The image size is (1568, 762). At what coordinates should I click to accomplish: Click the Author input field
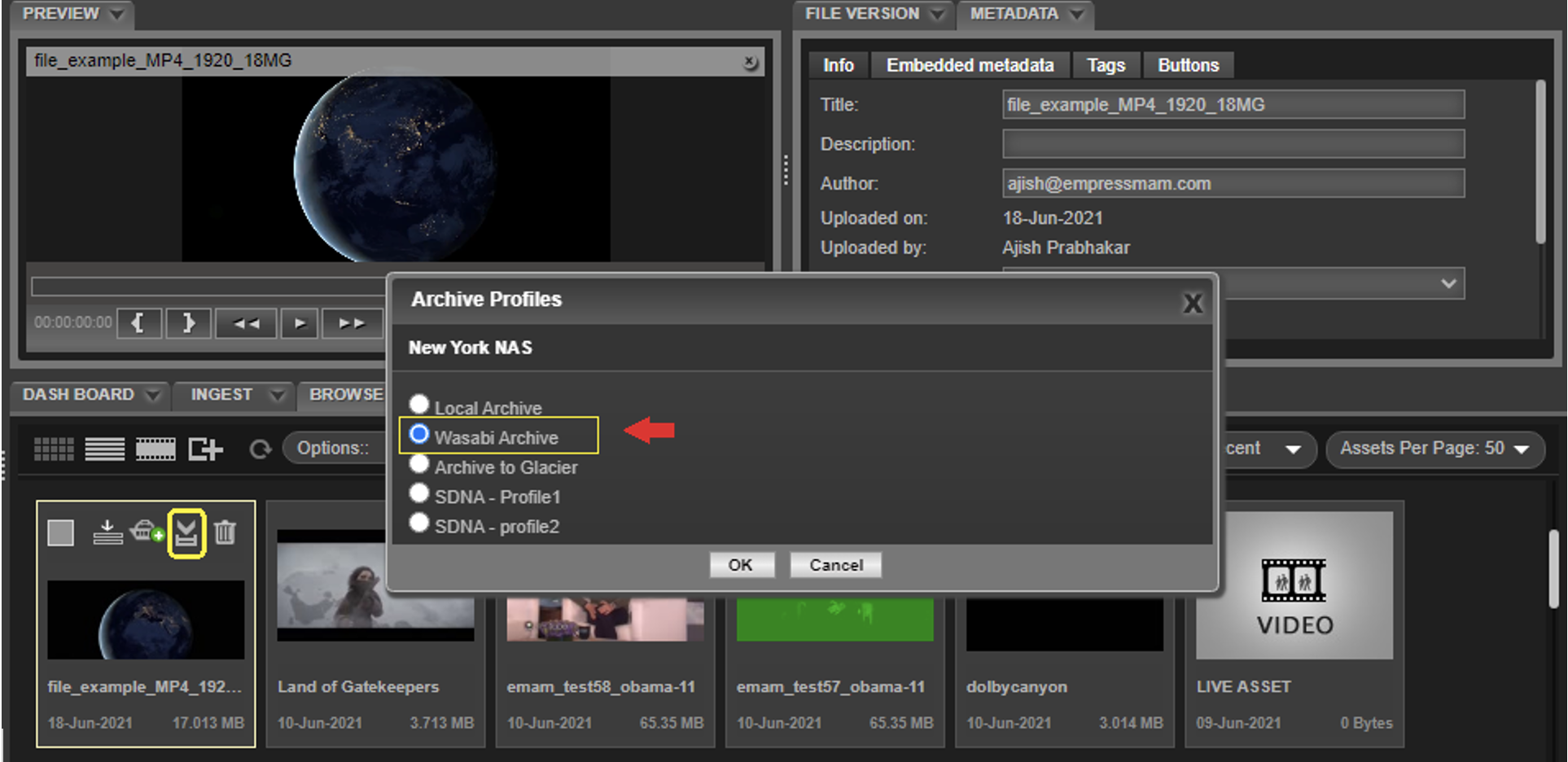tap(1233, 183)
